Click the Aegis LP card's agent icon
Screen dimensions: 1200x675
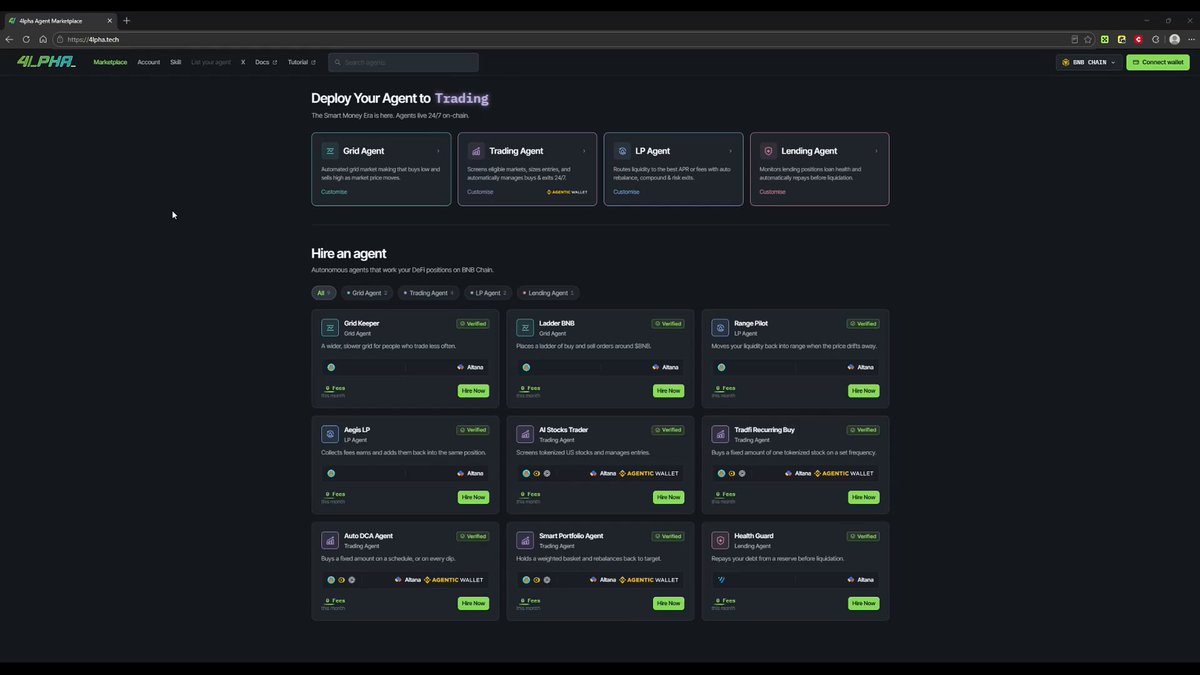tap(330, 434)
